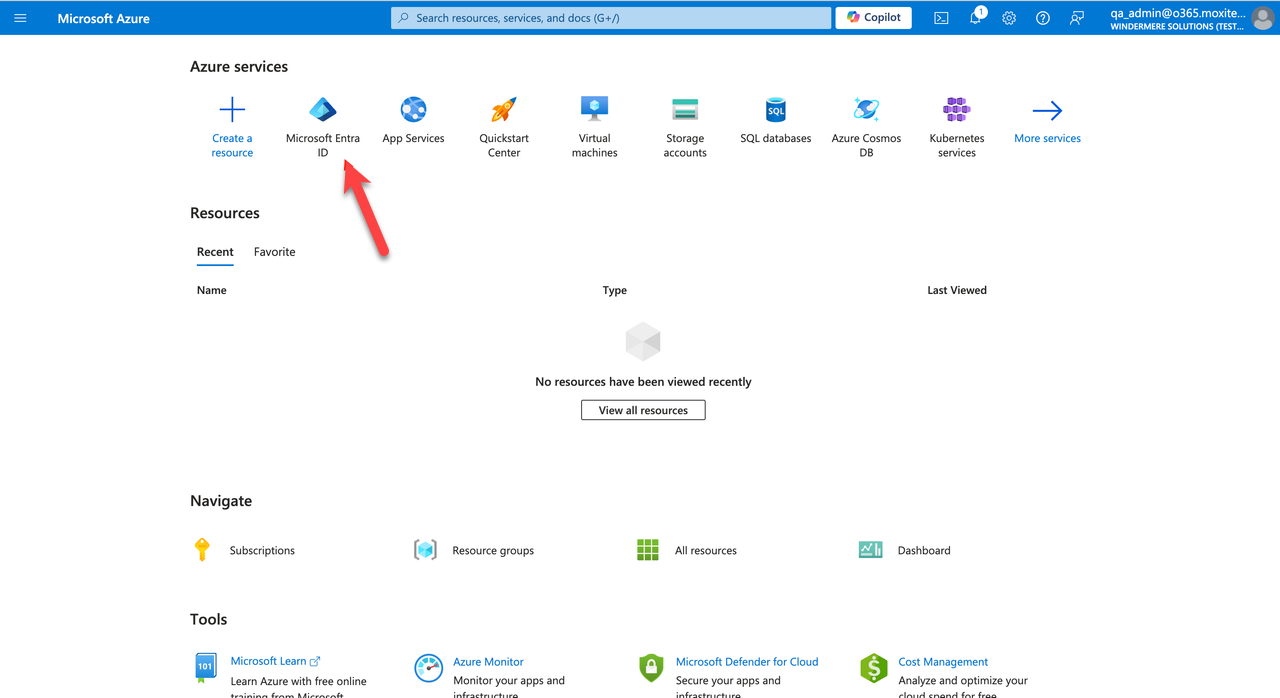Open Microsoft Defender for Cloud link
Viewport: 1280px width, 698px height.
click(x=747, y=662)
